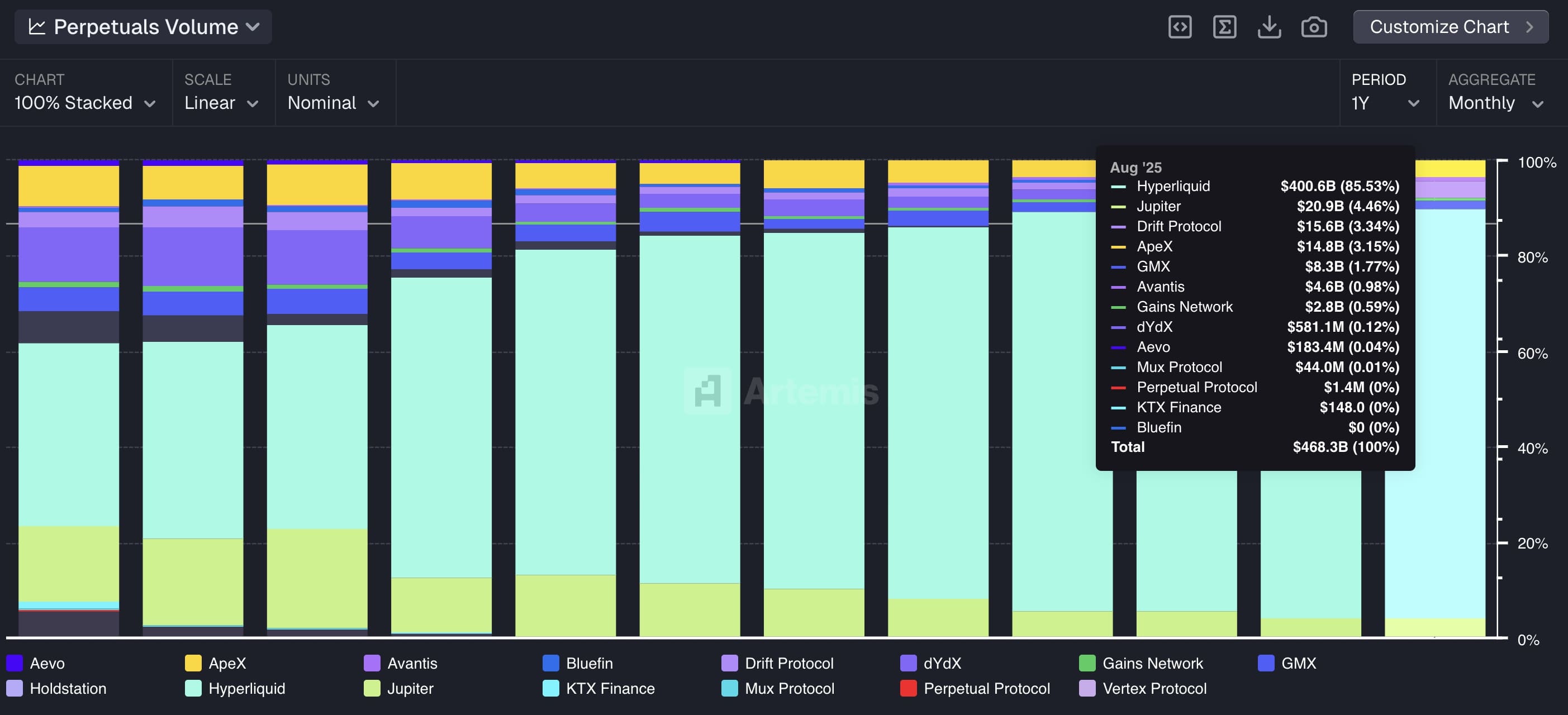Click the Jupiter segment of the first bar
The height and width of the screenshot is (715, 1568).
(69, 564)
